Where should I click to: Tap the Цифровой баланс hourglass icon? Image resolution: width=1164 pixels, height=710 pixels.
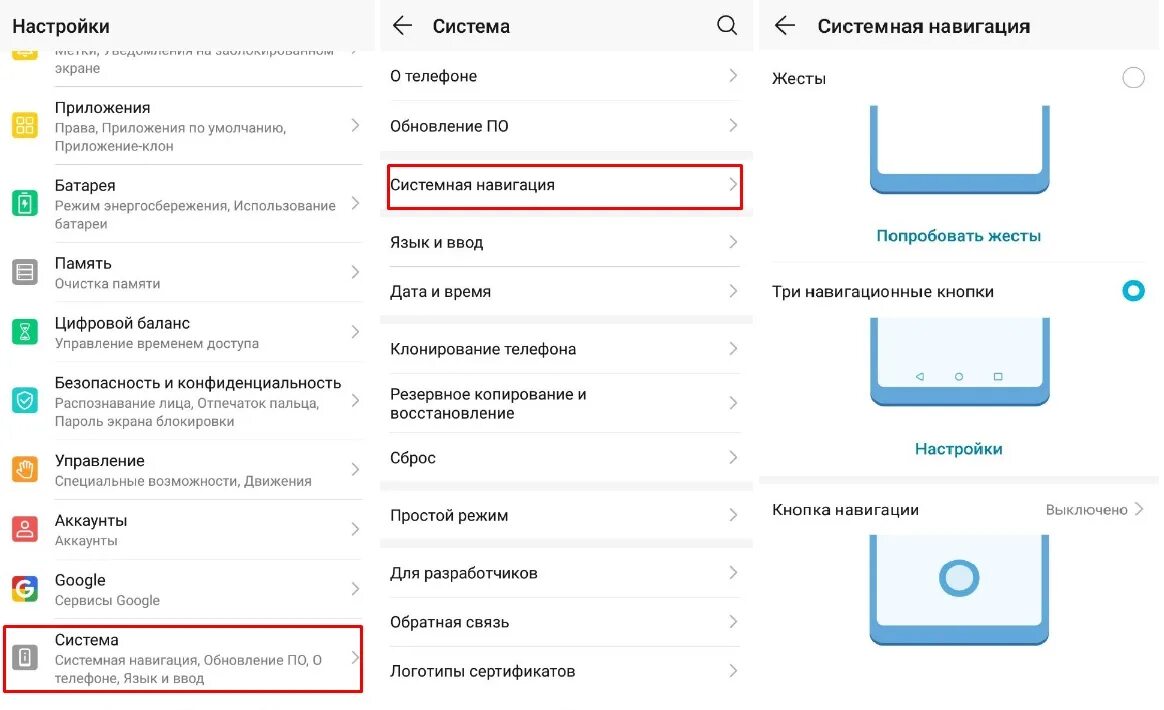point(25,332)
